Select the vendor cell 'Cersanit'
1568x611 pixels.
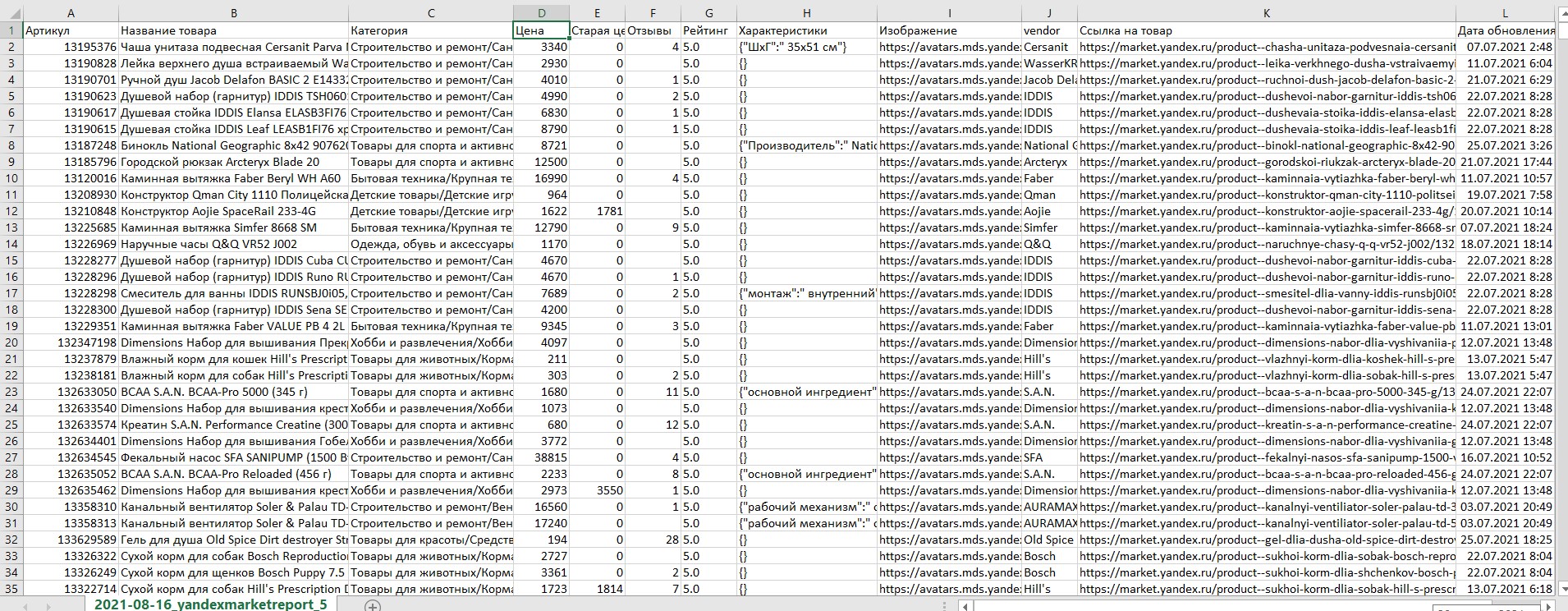click(x=1049, y=47)
